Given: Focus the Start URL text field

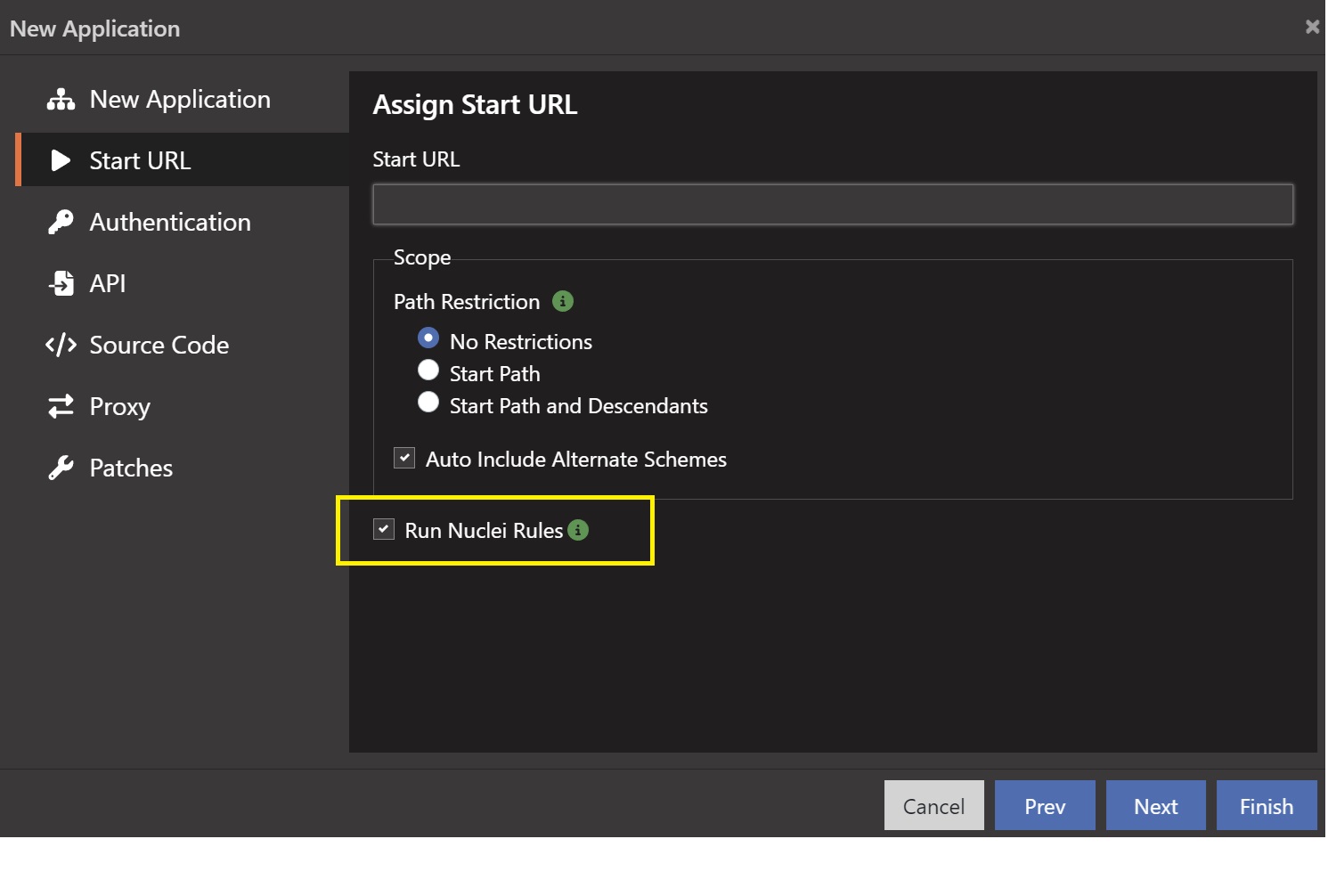Looking at the screenshot, I should click(x=832, y=205).
